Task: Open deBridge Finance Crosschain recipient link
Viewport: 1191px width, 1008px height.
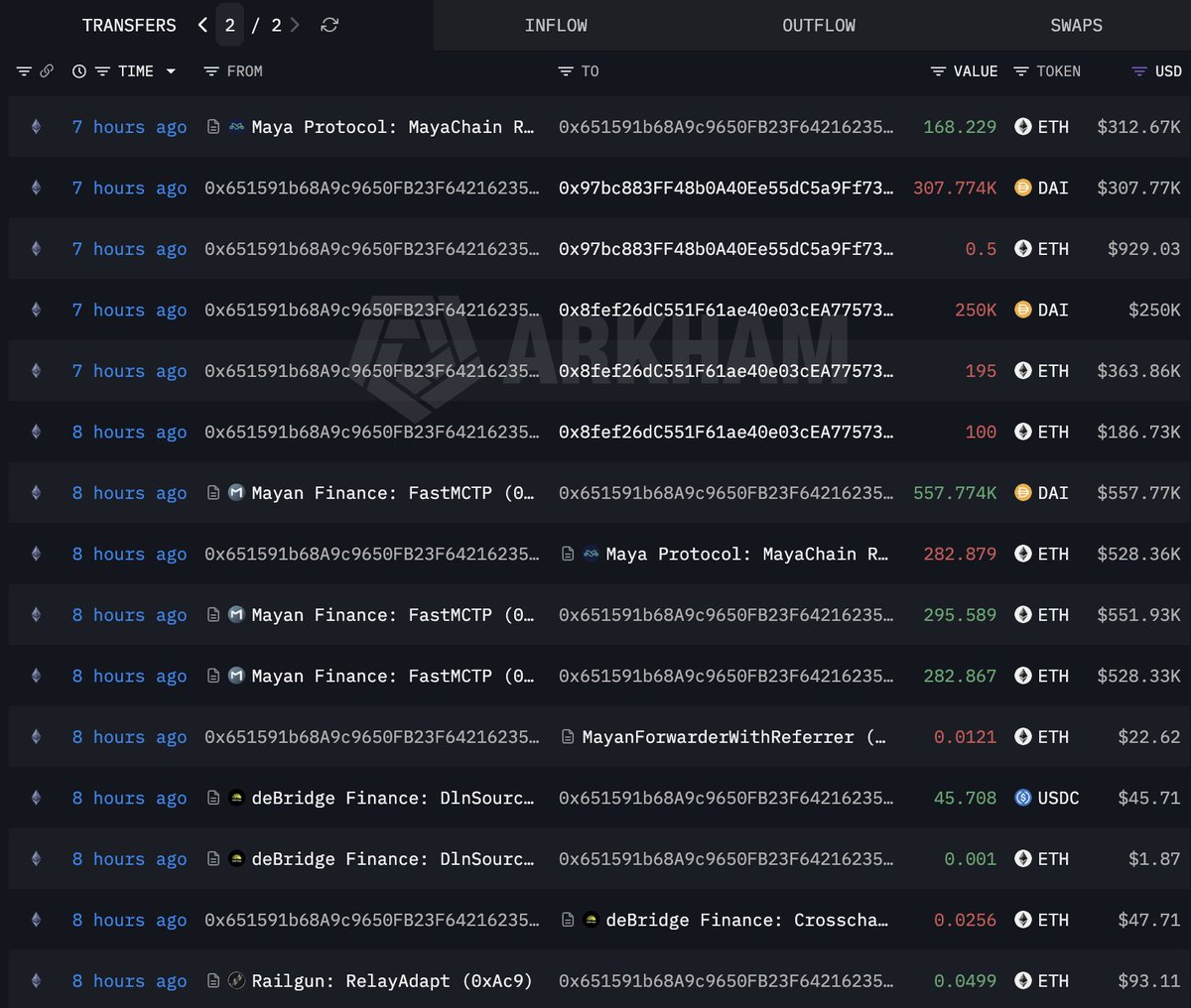Action: [746, 920]
